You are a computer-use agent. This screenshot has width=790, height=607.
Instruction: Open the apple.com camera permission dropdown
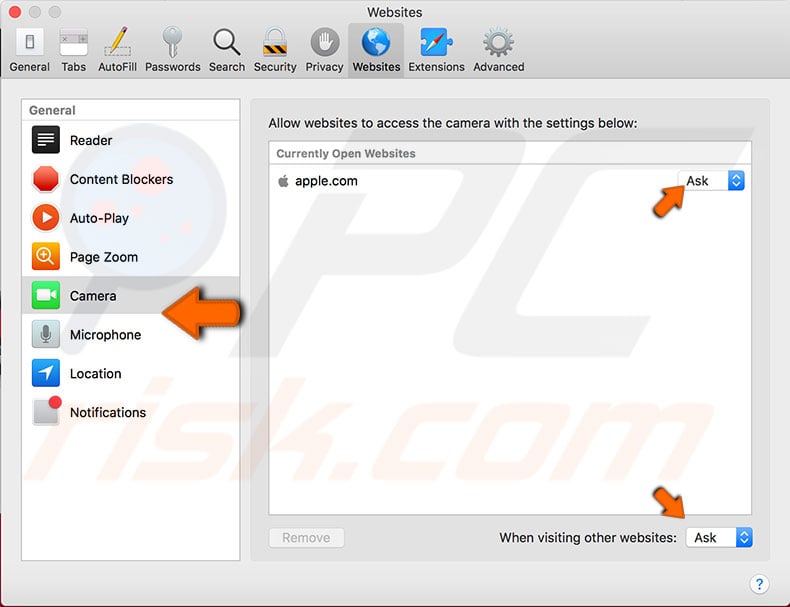[x=711, y=181]
